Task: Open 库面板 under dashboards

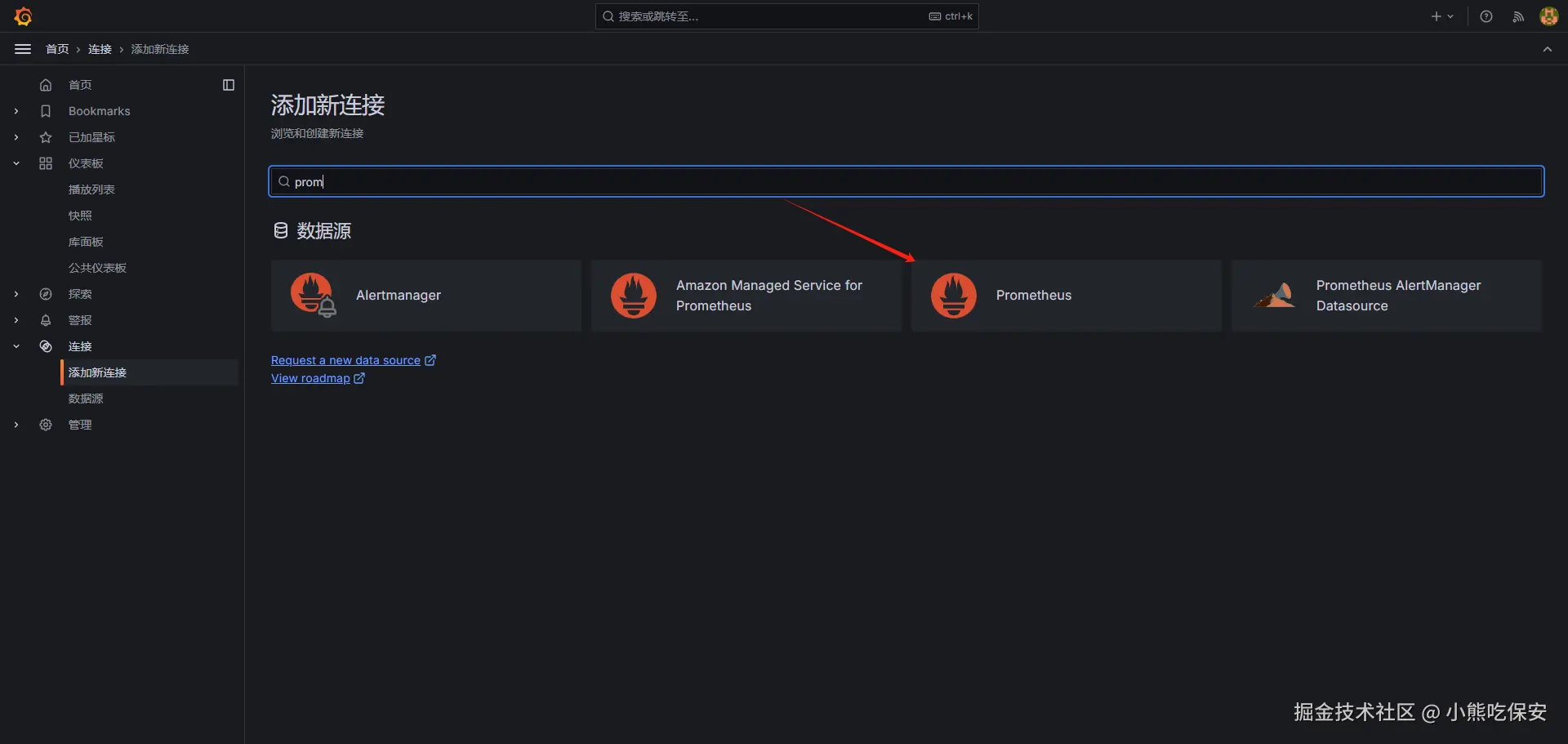Action: (86, 242)
